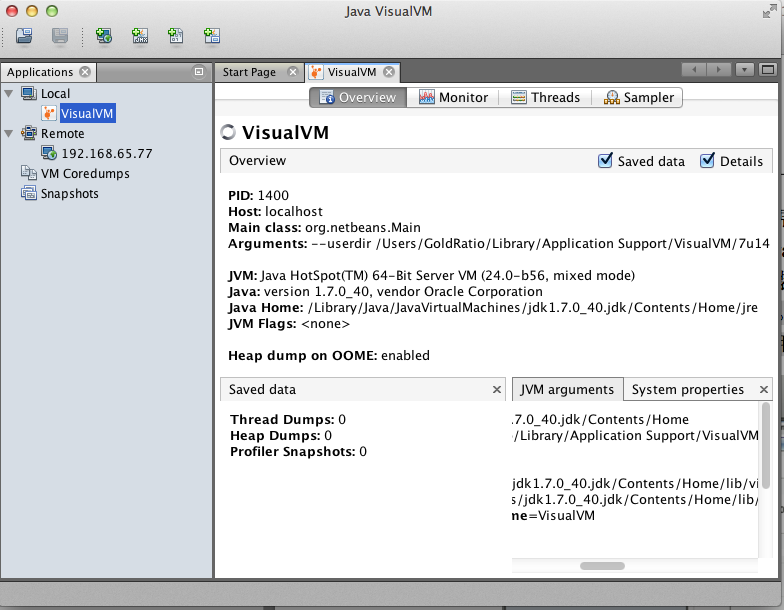Click 'Main class: org.netbeans.Main' text
Viewport: 784px width, 610px height.
pyautogui.click(x=324, y=228)
